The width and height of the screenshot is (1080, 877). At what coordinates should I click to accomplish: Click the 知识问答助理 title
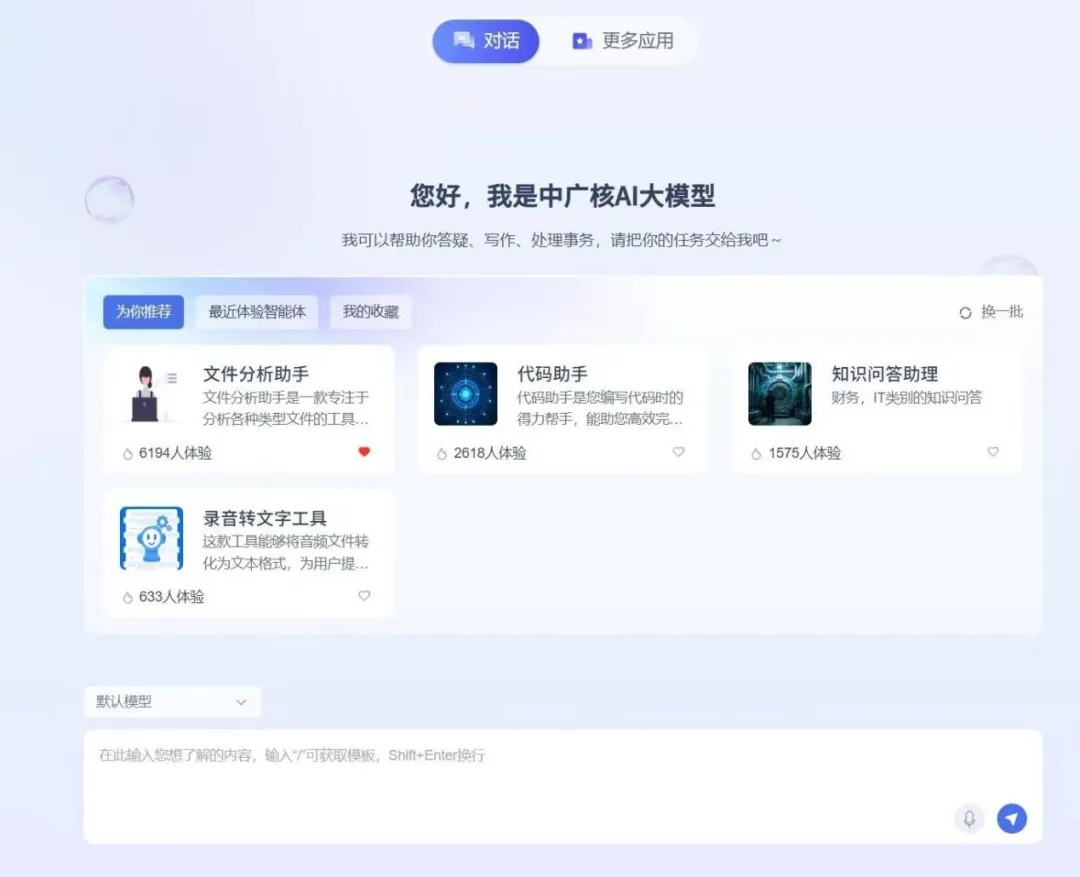[x=884, y=374]
